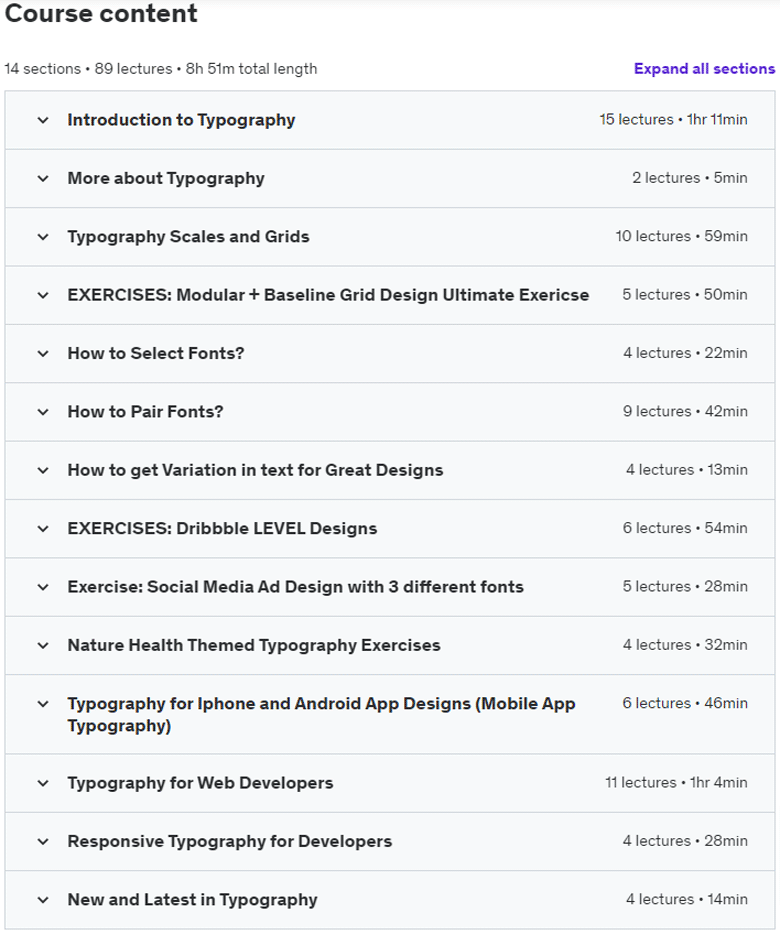This screenshot has height=934, width=780.
Task: Expand chevron beside More about Typography
Action: pyautogui.click(x=43, y=179)
